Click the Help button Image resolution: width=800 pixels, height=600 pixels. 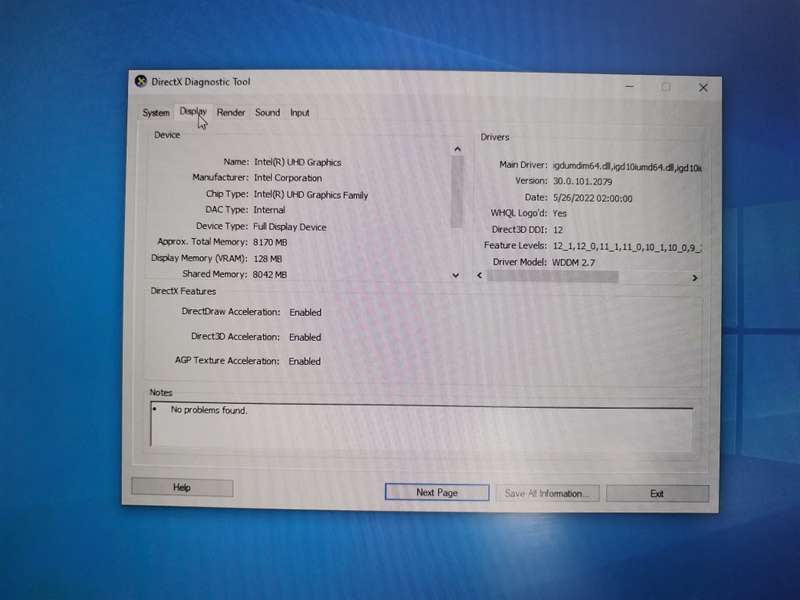tap(182, 487)
